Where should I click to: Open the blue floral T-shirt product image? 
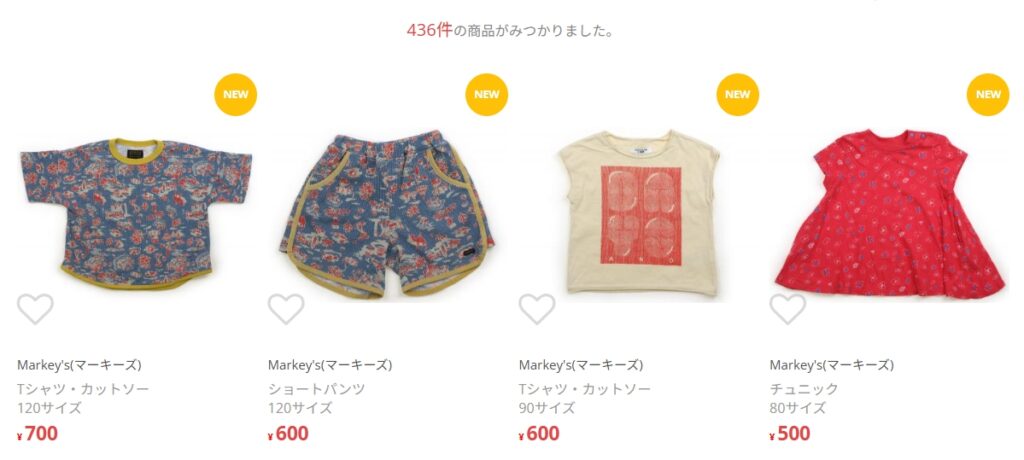(136, 213)
